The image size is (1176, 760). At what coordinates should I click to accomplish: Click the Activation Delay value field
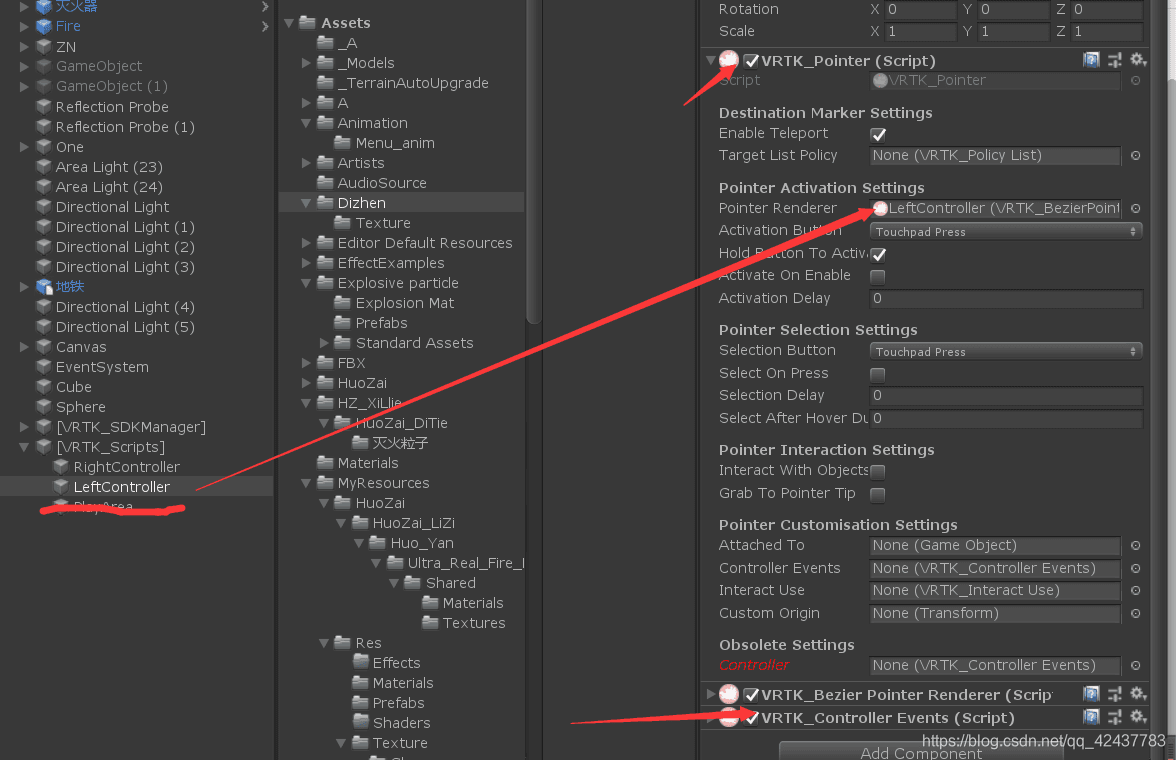point(1006,299)
